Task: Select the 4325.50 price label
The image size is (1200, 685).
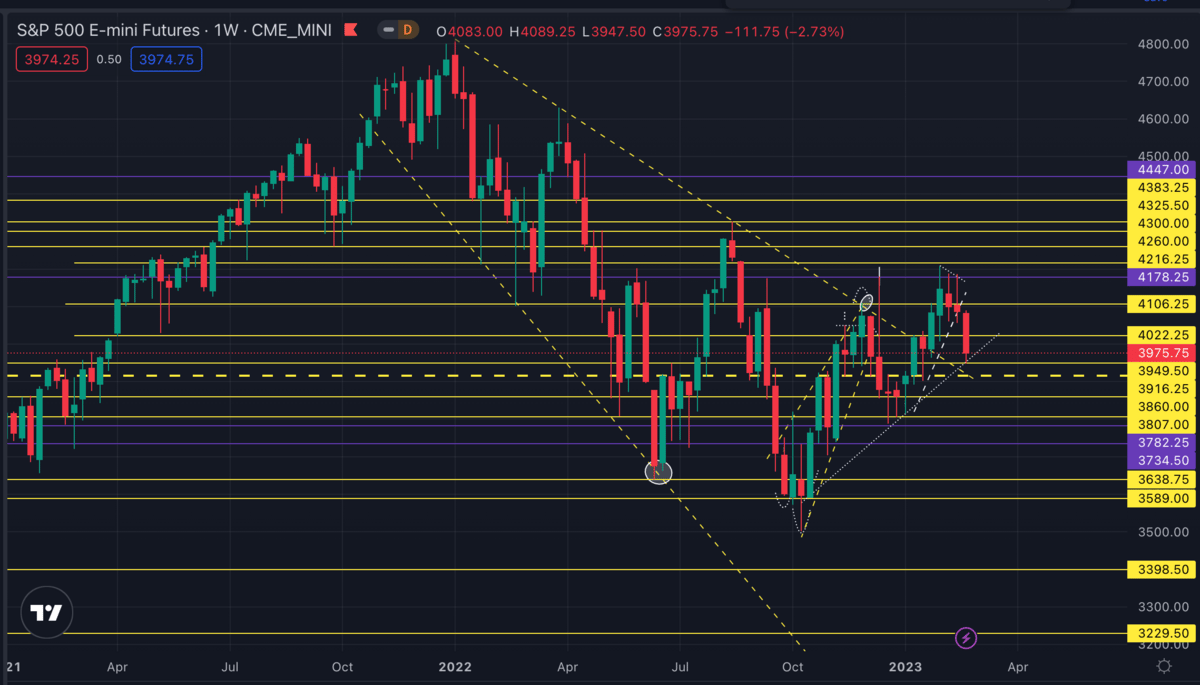Action: point(1161,205)
